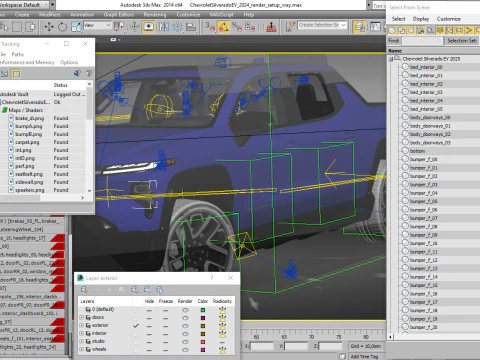The image size is (480, 360).
Task: Toggle the 3D Snaps icon
Action: [210, 27]
